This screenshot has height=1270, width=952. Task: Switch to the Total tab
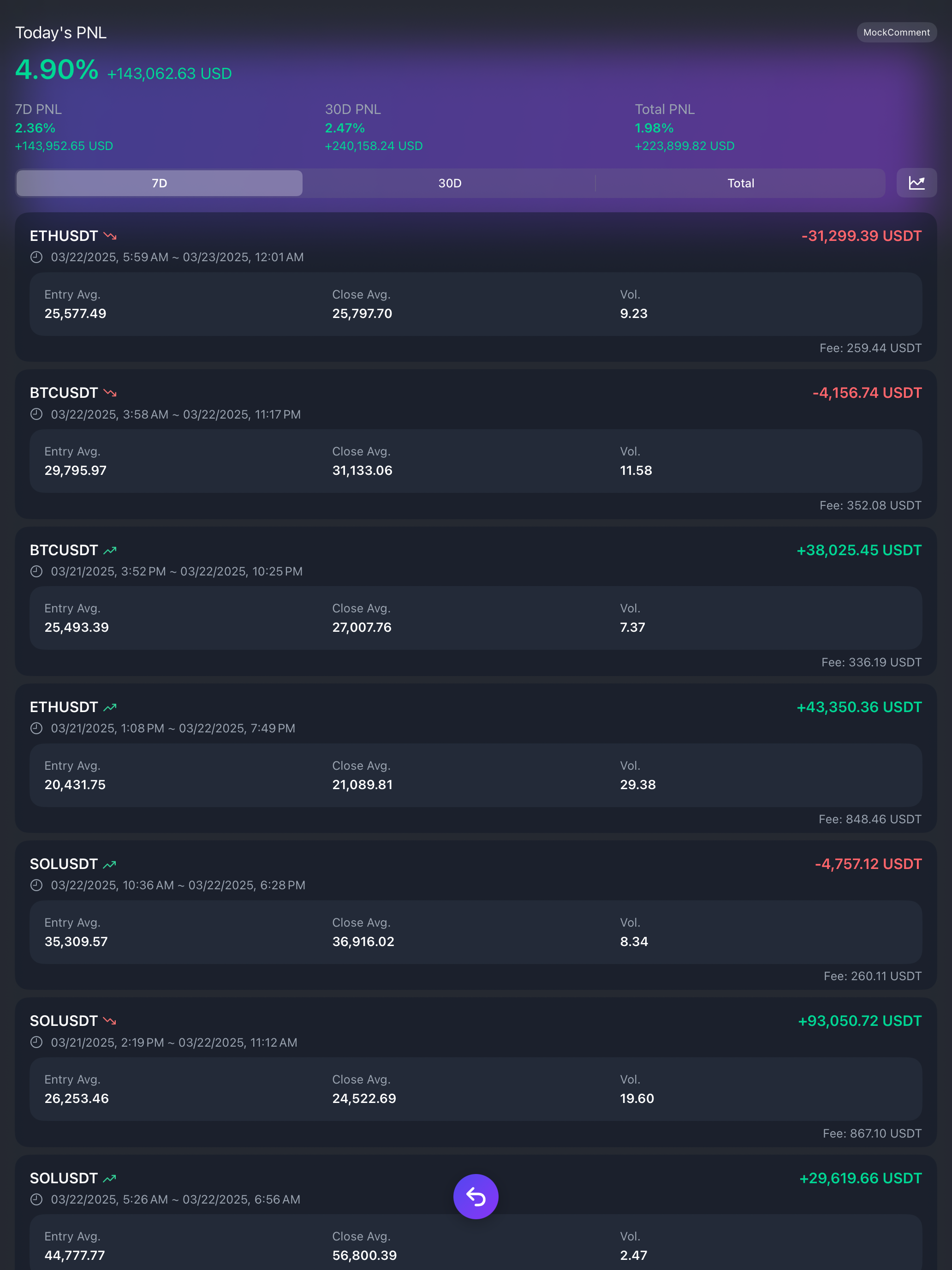[741, 183]
